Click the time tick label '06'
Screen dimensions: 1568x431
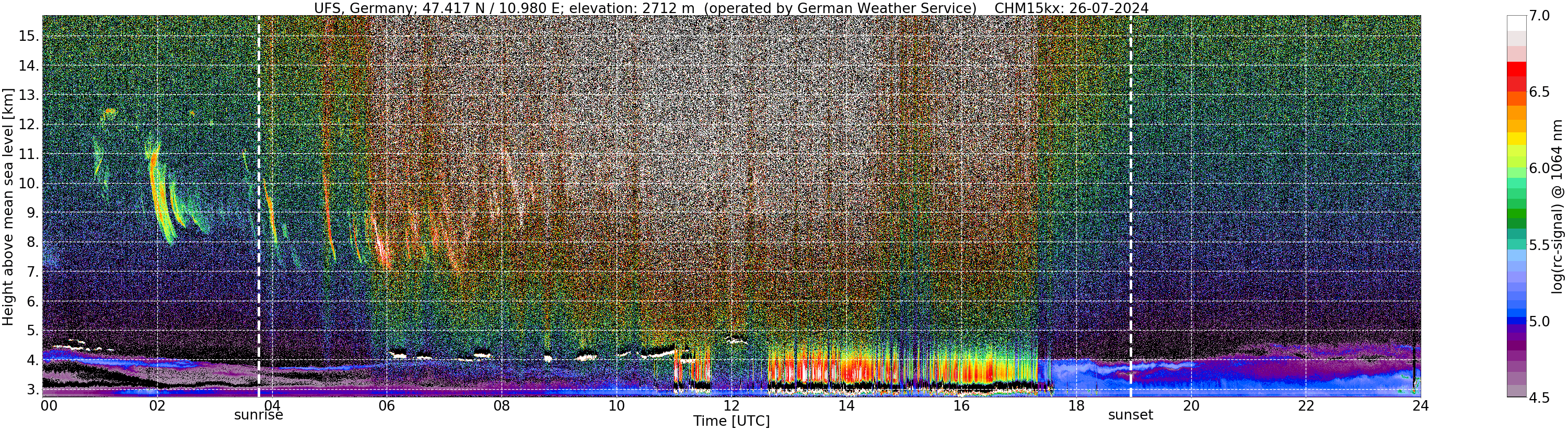click(387, 405)
